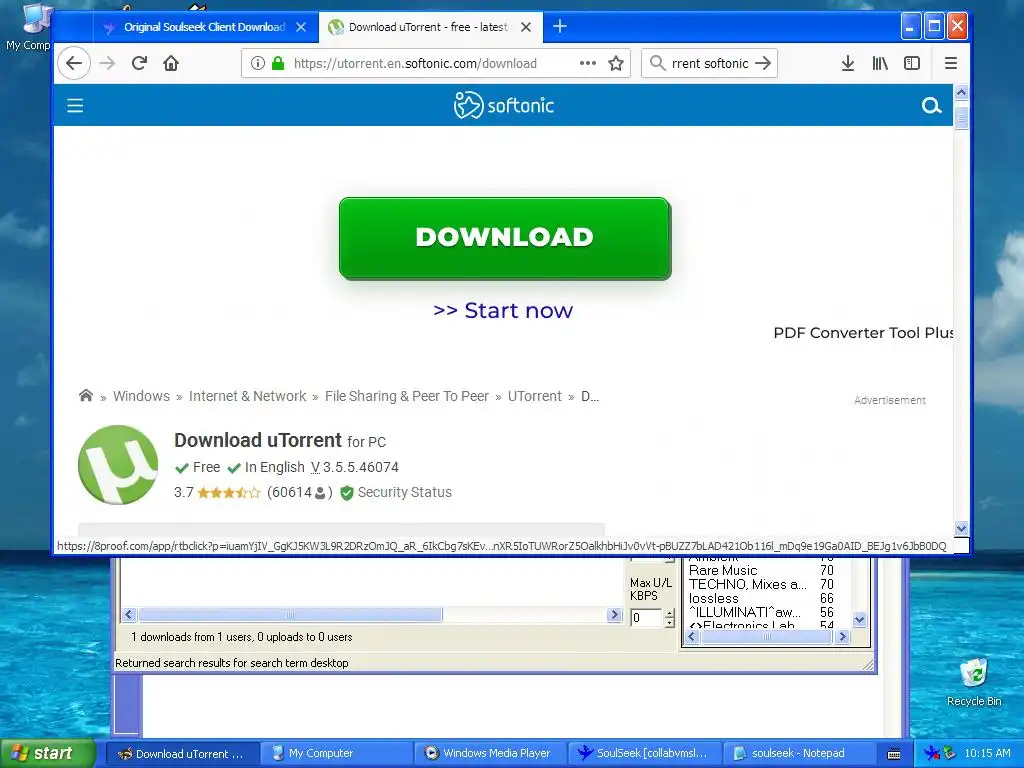Screen dimensions: 1024x768
Task: Close the Download uTorrent tab
Action: coord(526,27)
